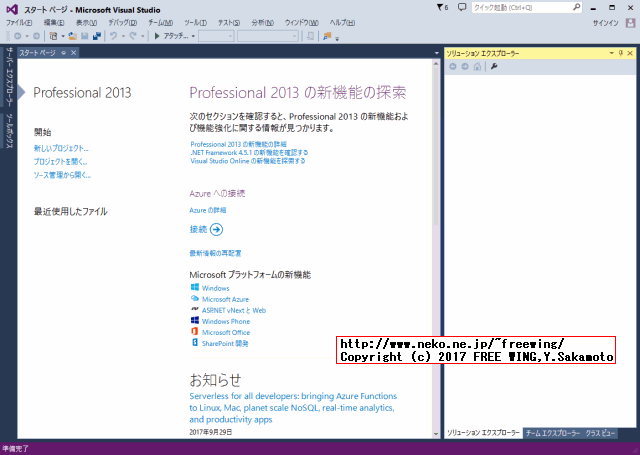
Task: Click the Solution Explorer Forward icon
Action: pos(465,67)
